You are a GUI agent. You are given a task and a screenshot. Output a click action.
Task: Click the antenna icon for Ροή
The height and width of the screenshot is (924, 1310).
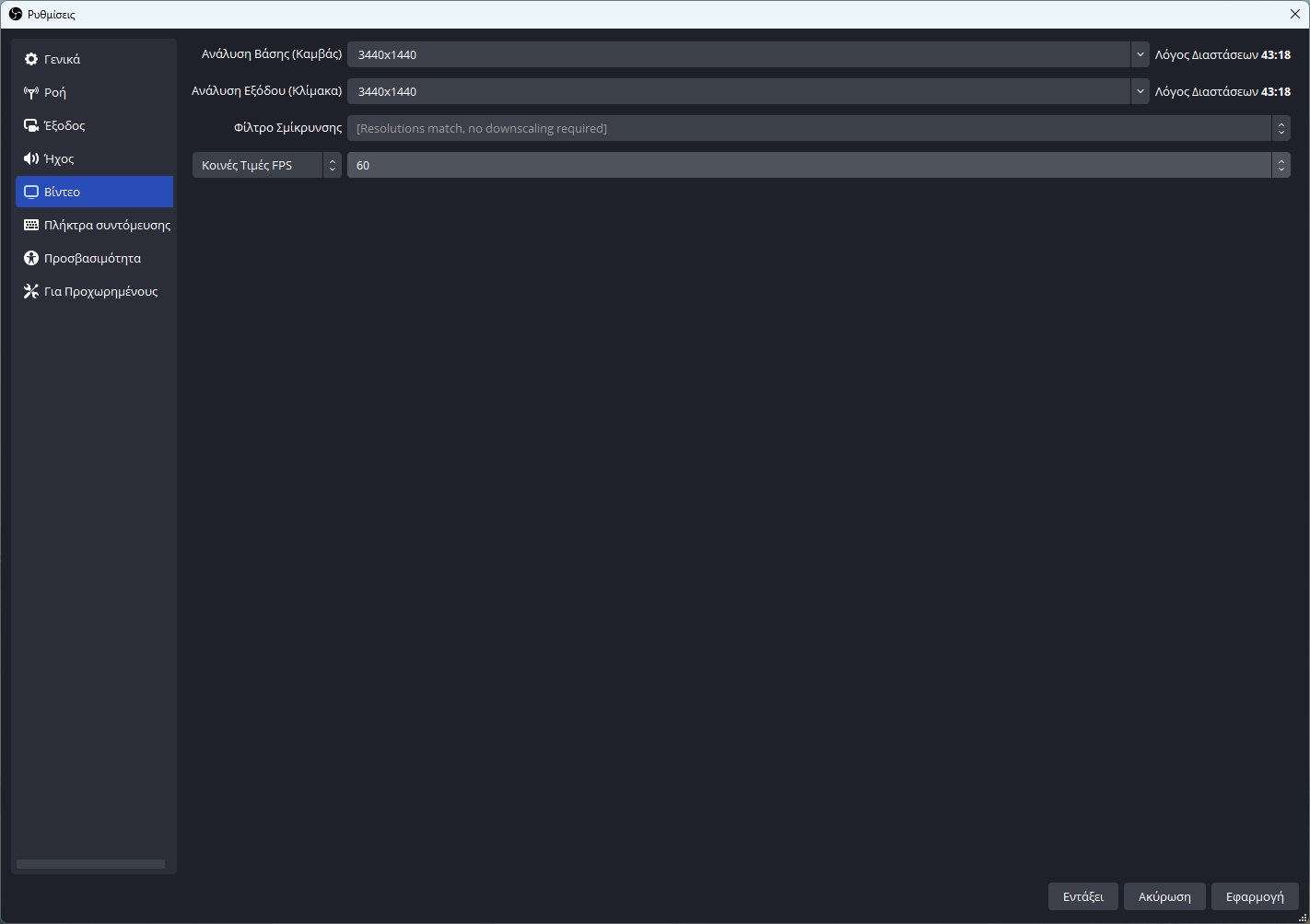[x=31, y=92]
